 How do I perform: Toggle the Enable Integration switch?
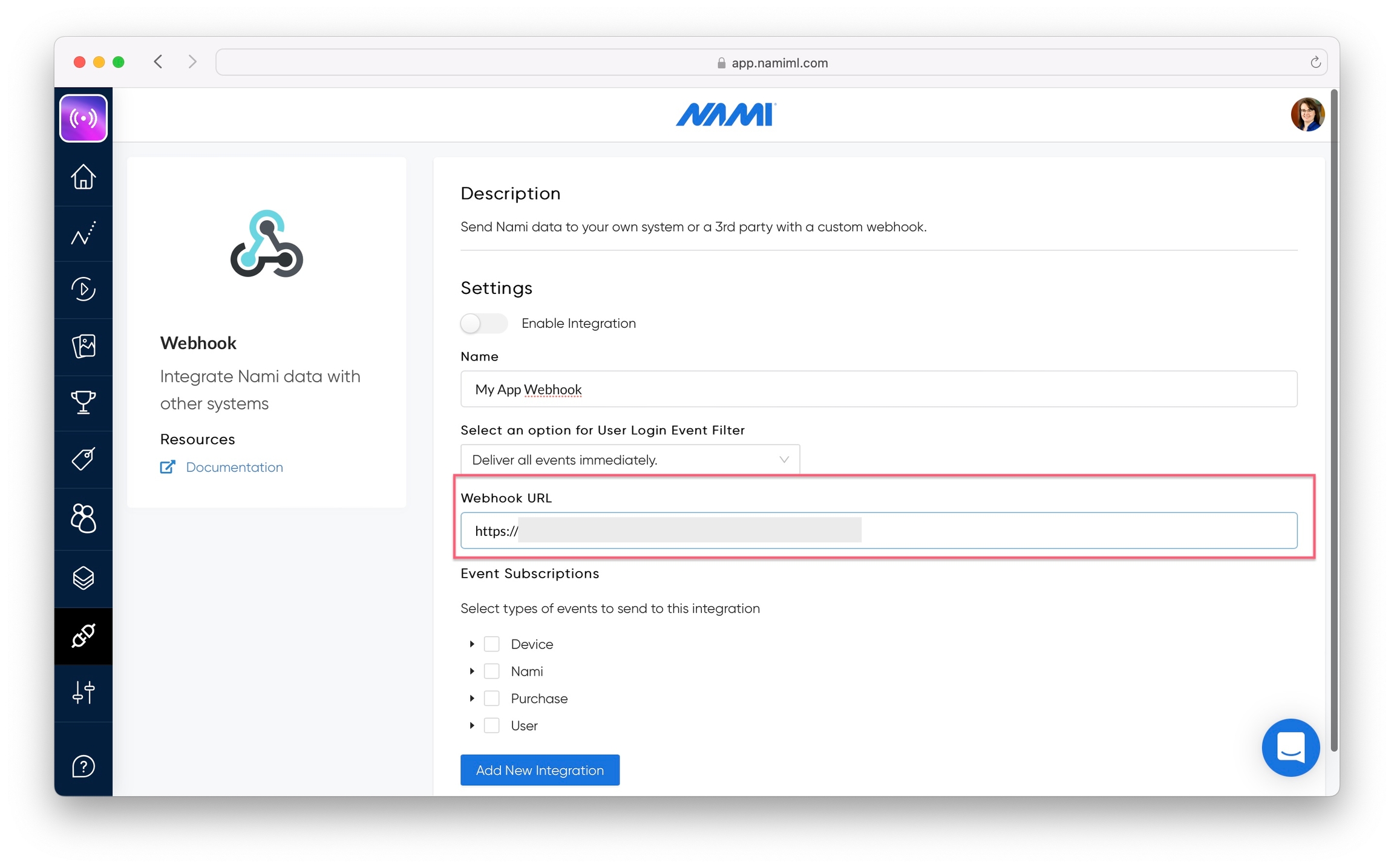(x=483, y=323)
